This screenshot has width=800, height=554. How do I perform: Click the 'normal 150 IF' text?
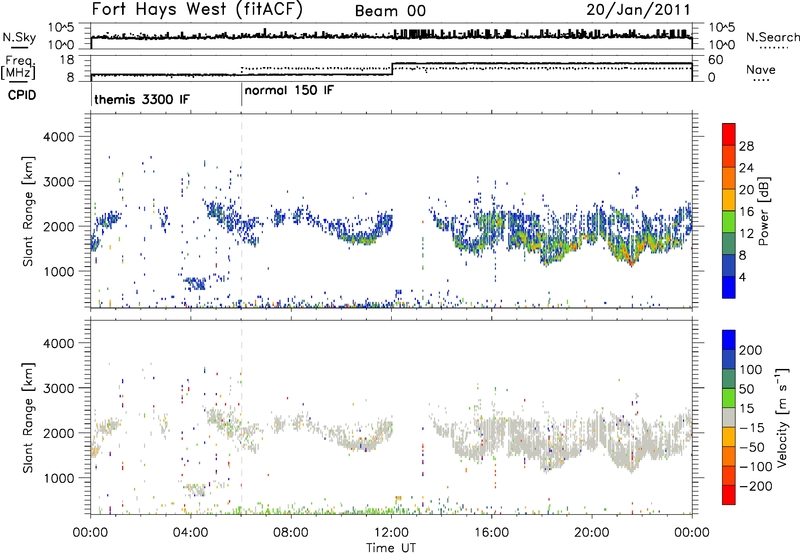click(289, 90)
